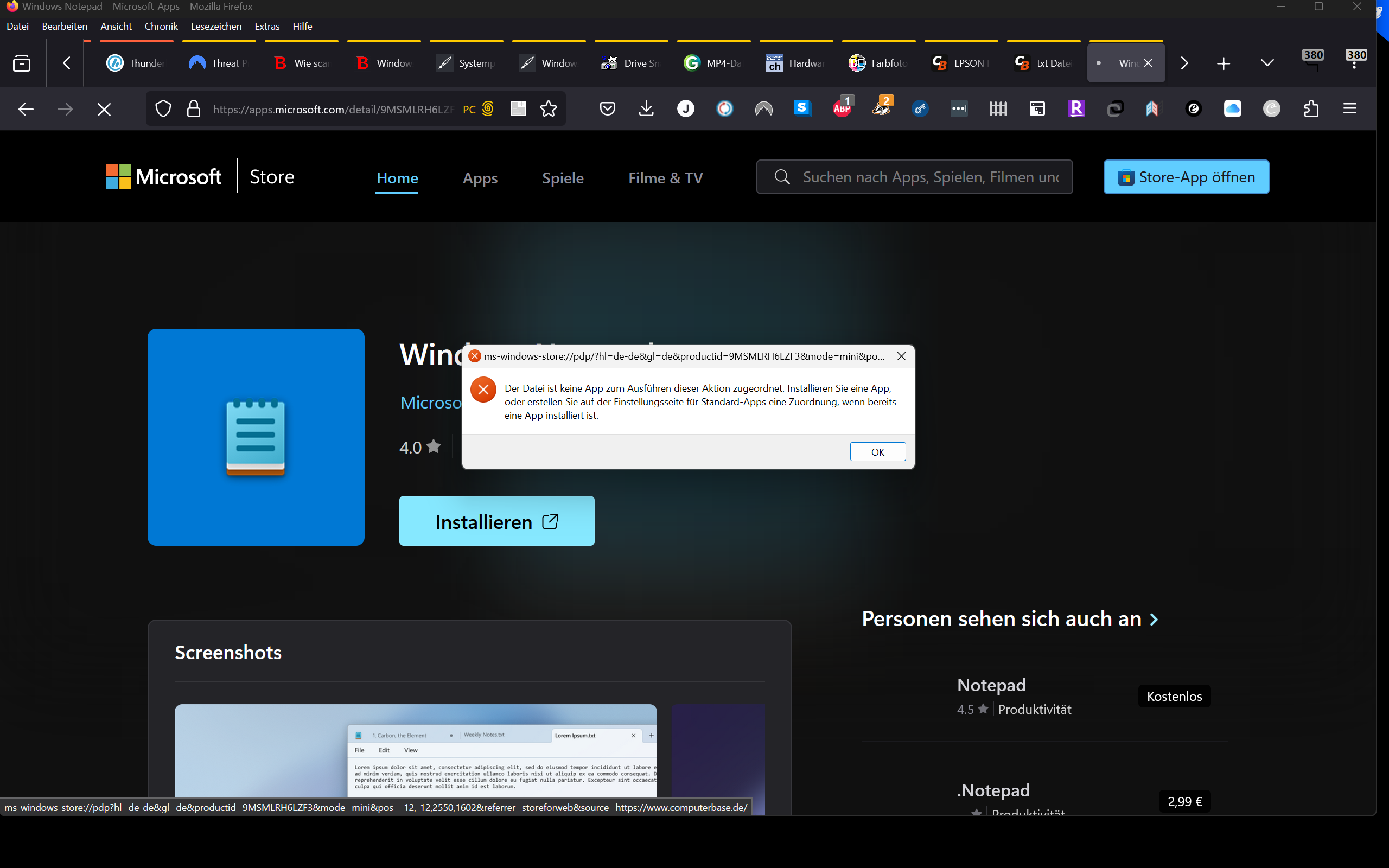Click the Privacy Badger extension icon
Screen dimensions: 1389x868
click(881, 108)
